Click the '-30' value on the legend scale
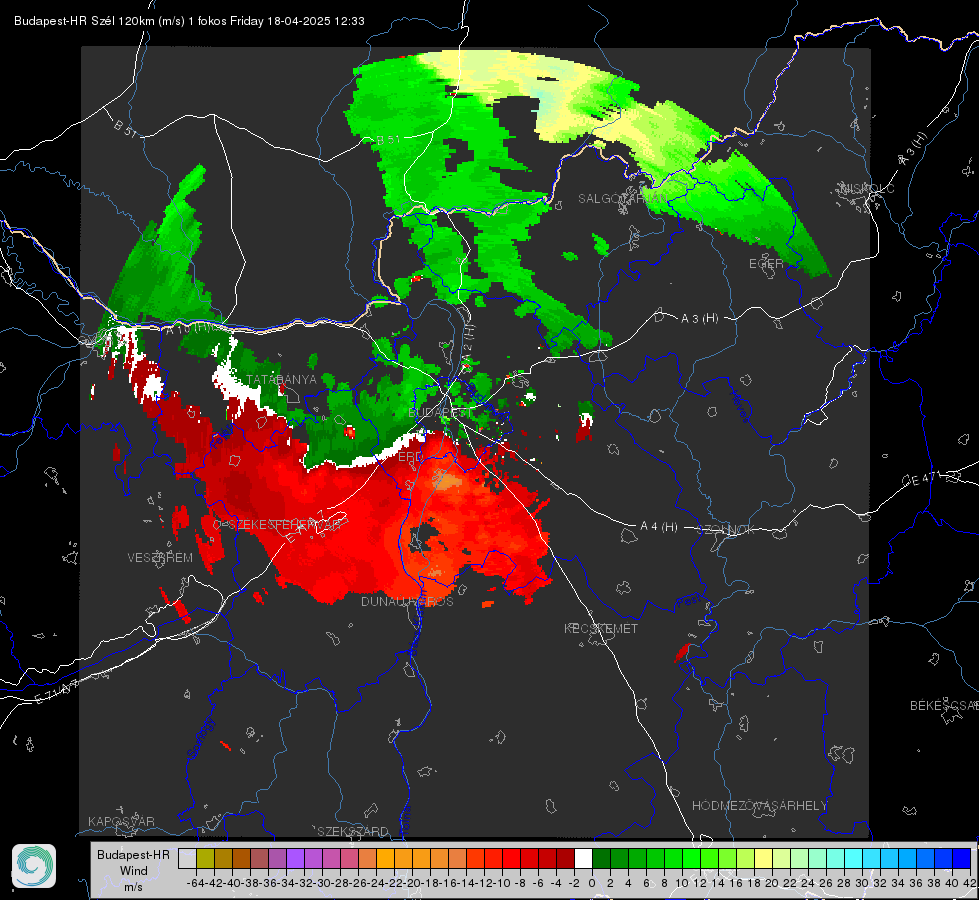The image size is (979, 900). [x=322, y=883]
